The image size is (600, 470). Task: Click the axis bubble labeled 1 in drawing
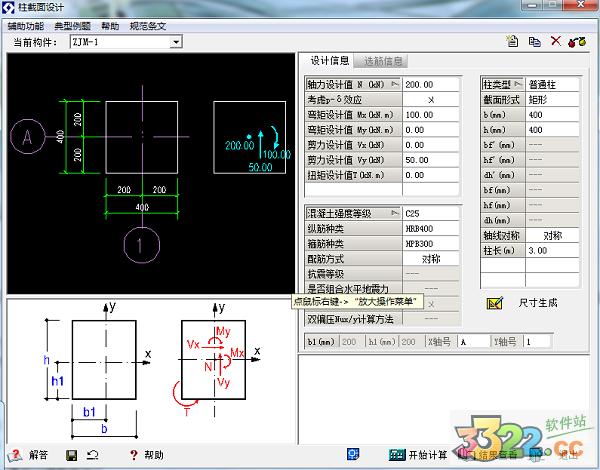pyautogui.click(x=142, y=245)
